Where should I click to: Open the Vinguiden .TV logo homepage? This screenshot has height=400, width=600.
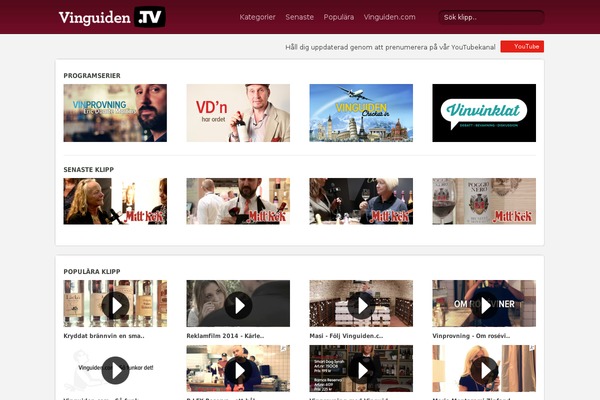pos(112,17)
